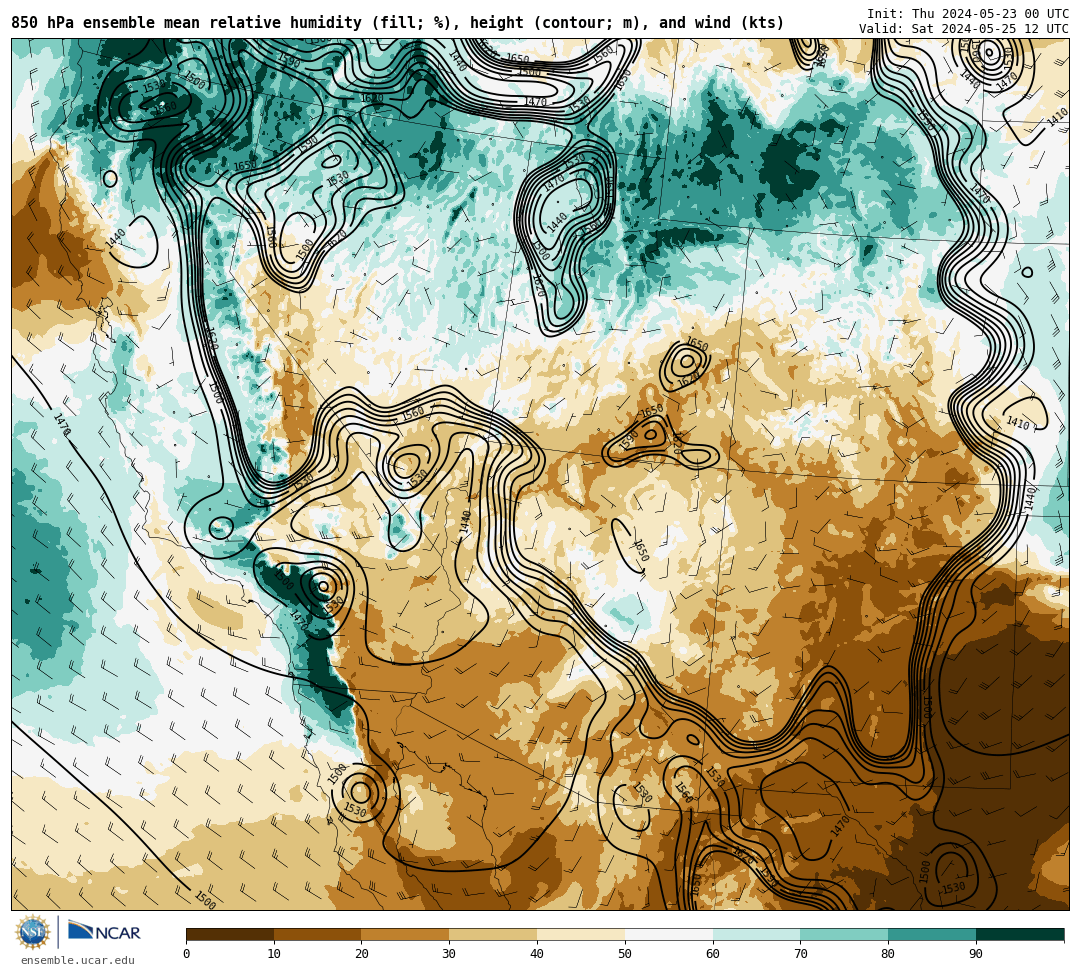Viewport: 1080px width, 973px height.
Task: Click the colorbar tick label 20
Action: tap(362, 954)
